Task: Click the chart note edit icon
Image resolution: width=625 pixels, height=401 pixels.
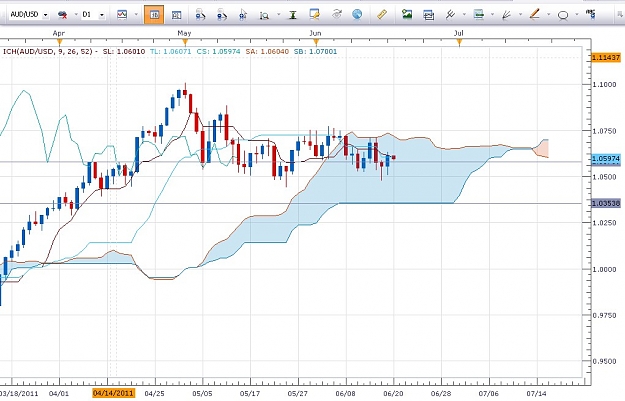Action: (x=314, y=15)
